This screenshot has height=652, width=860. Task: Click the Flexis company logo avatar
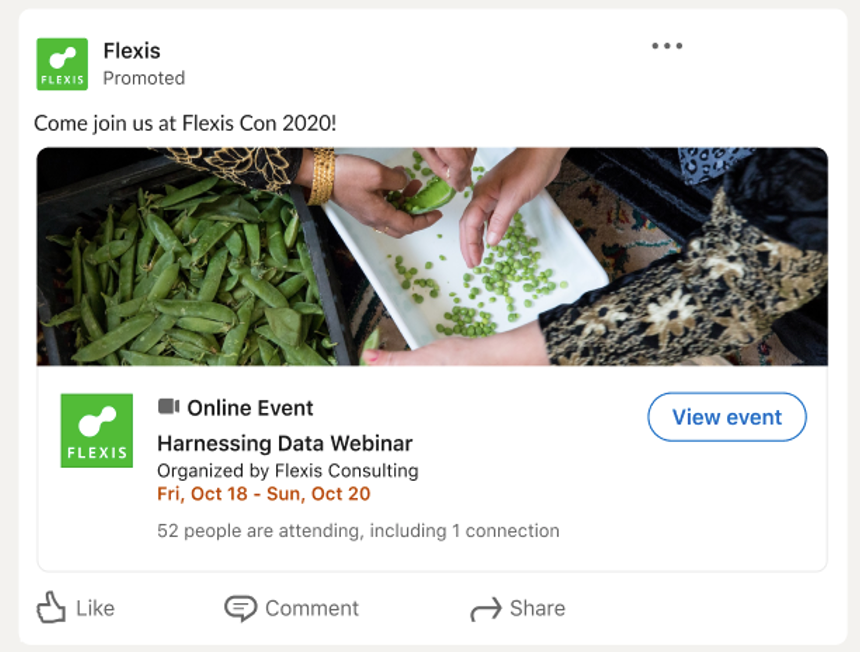(x=62, y=63)
